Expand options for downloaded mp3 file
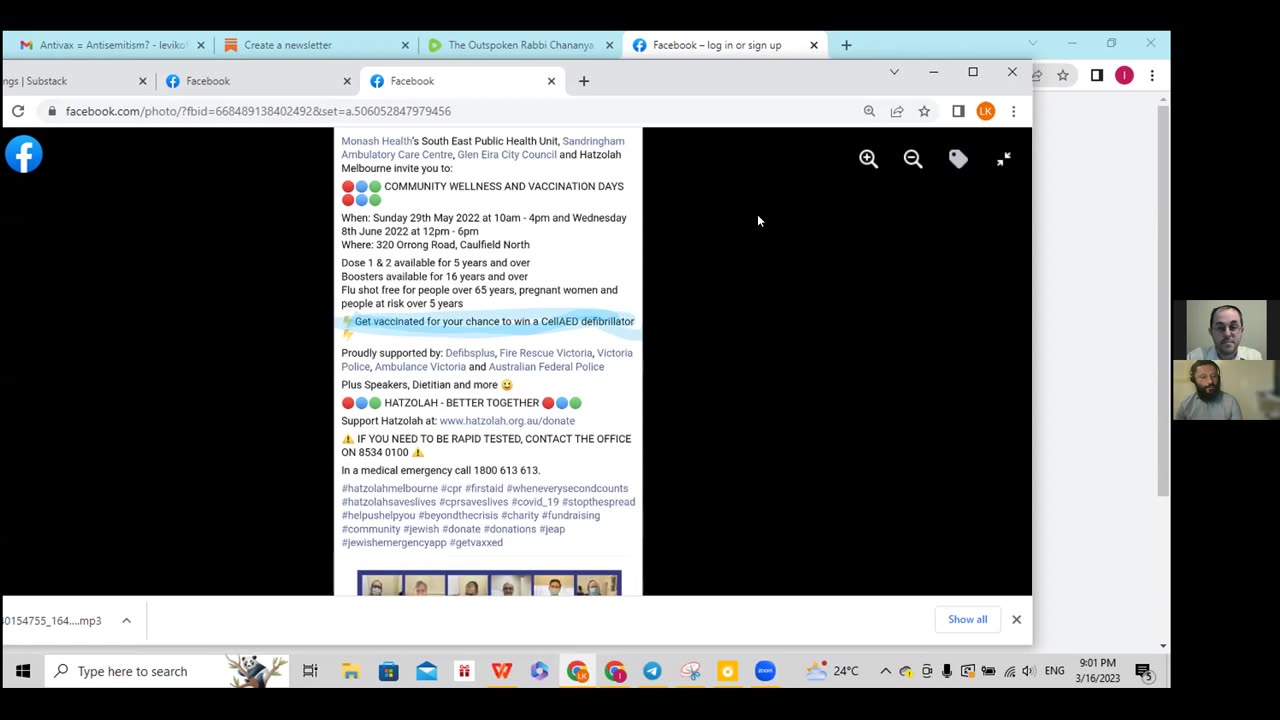Viewport: 1280px width, 720px height. [126, 621]
